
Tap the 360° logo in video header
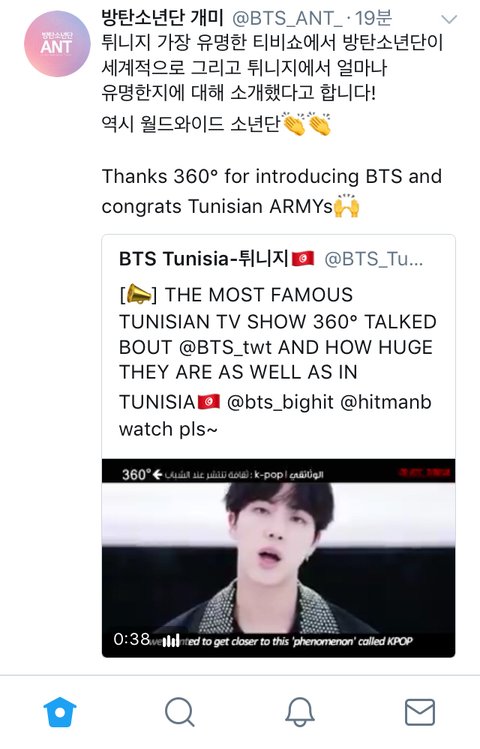[x=136, y=474]
